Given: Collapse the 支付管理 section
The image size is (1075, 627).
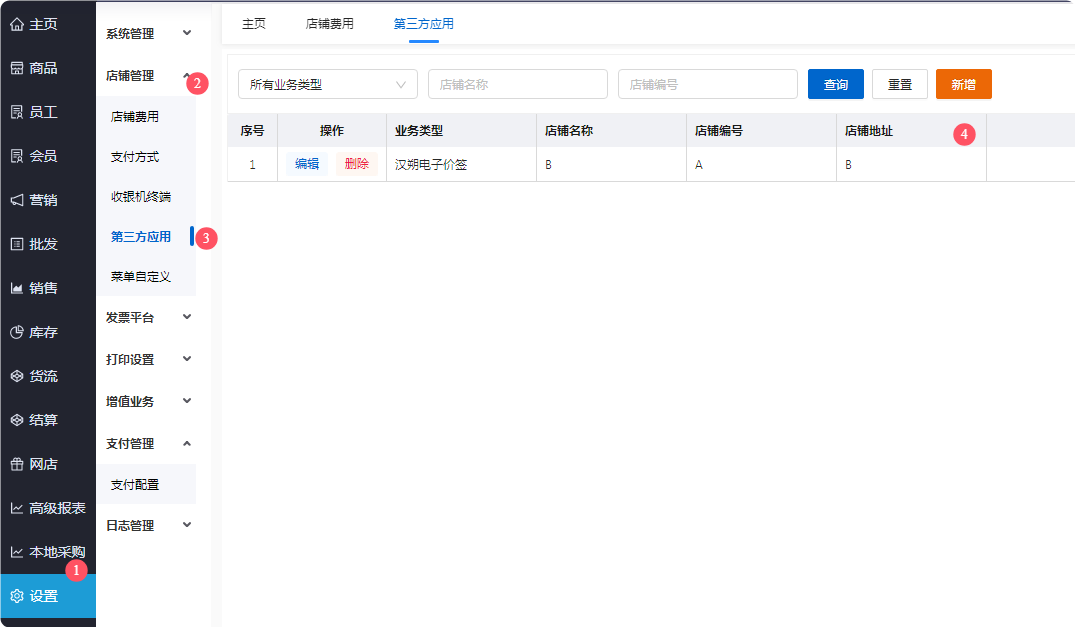Looking at the screenshot, I should pyautogui.click(x=186, y=443).
